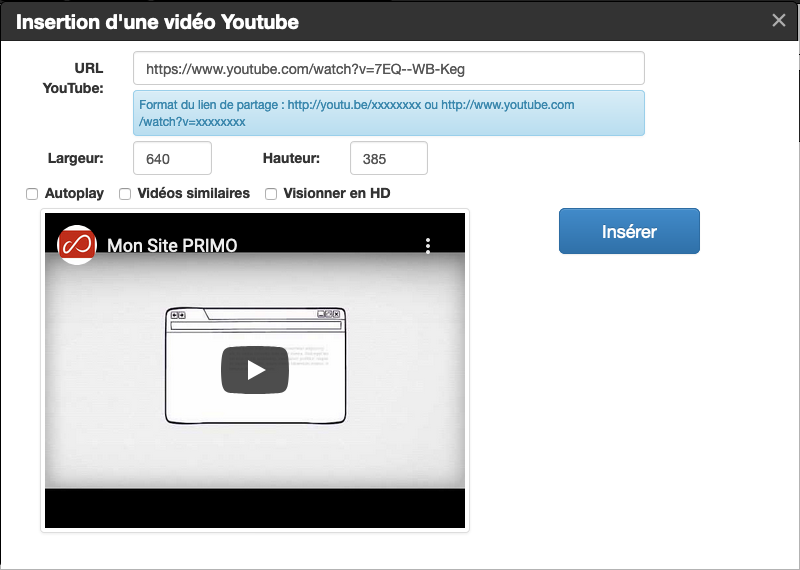Click the dialog title Insertion d'une vidéo Youtube
The height and width of the screenshot is (570, 800).
[157, 22]
